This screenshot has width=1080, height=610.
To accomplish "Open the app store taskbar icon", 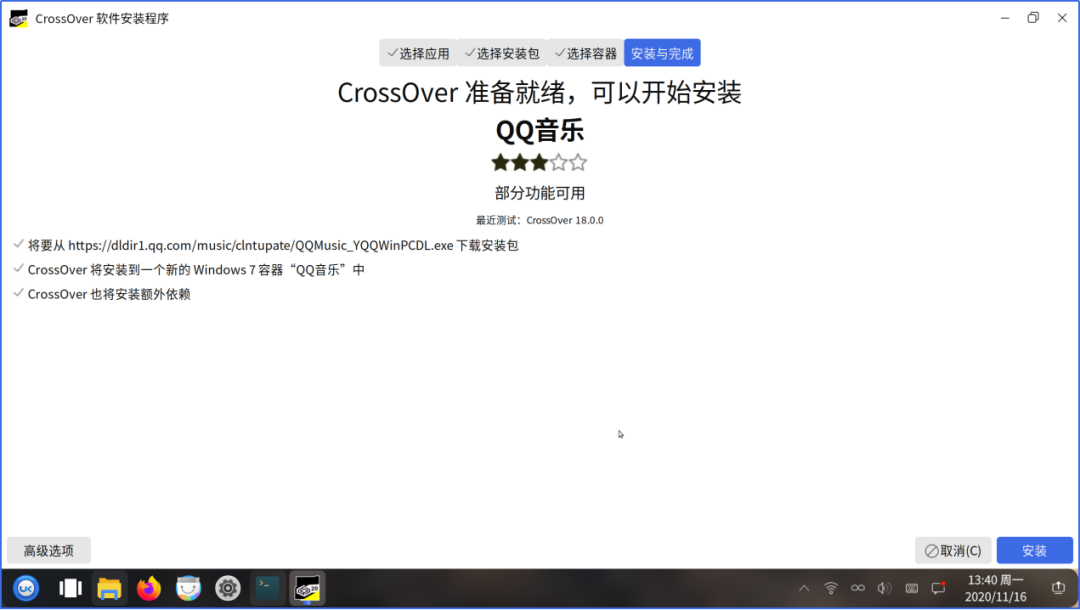I will pyautogui.click(x=189, y=588).
